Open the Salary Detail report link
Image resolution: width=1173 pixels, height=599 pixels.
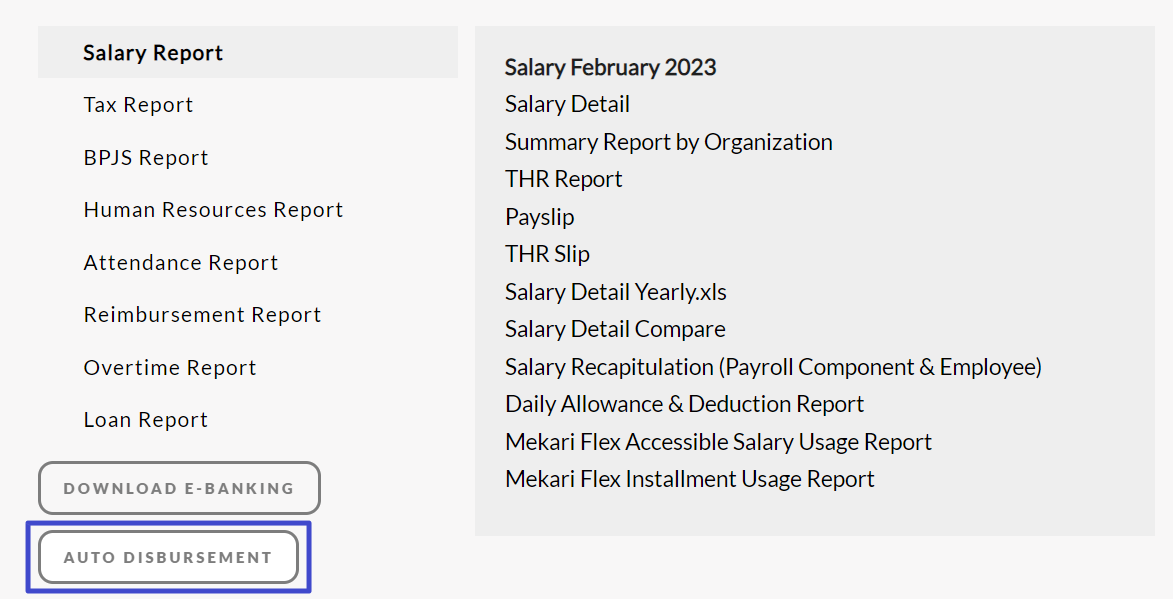click(x=567, y=104)
